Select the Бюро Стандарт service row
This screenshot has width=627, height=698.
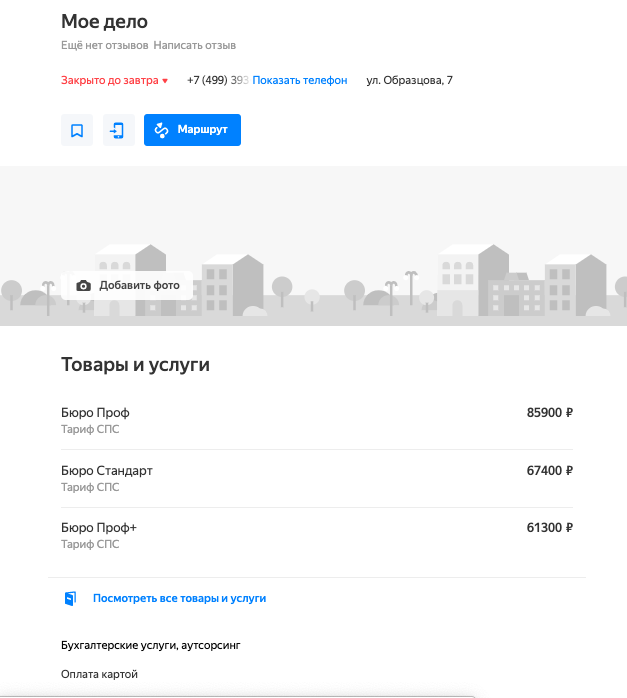tap(317, 479)
